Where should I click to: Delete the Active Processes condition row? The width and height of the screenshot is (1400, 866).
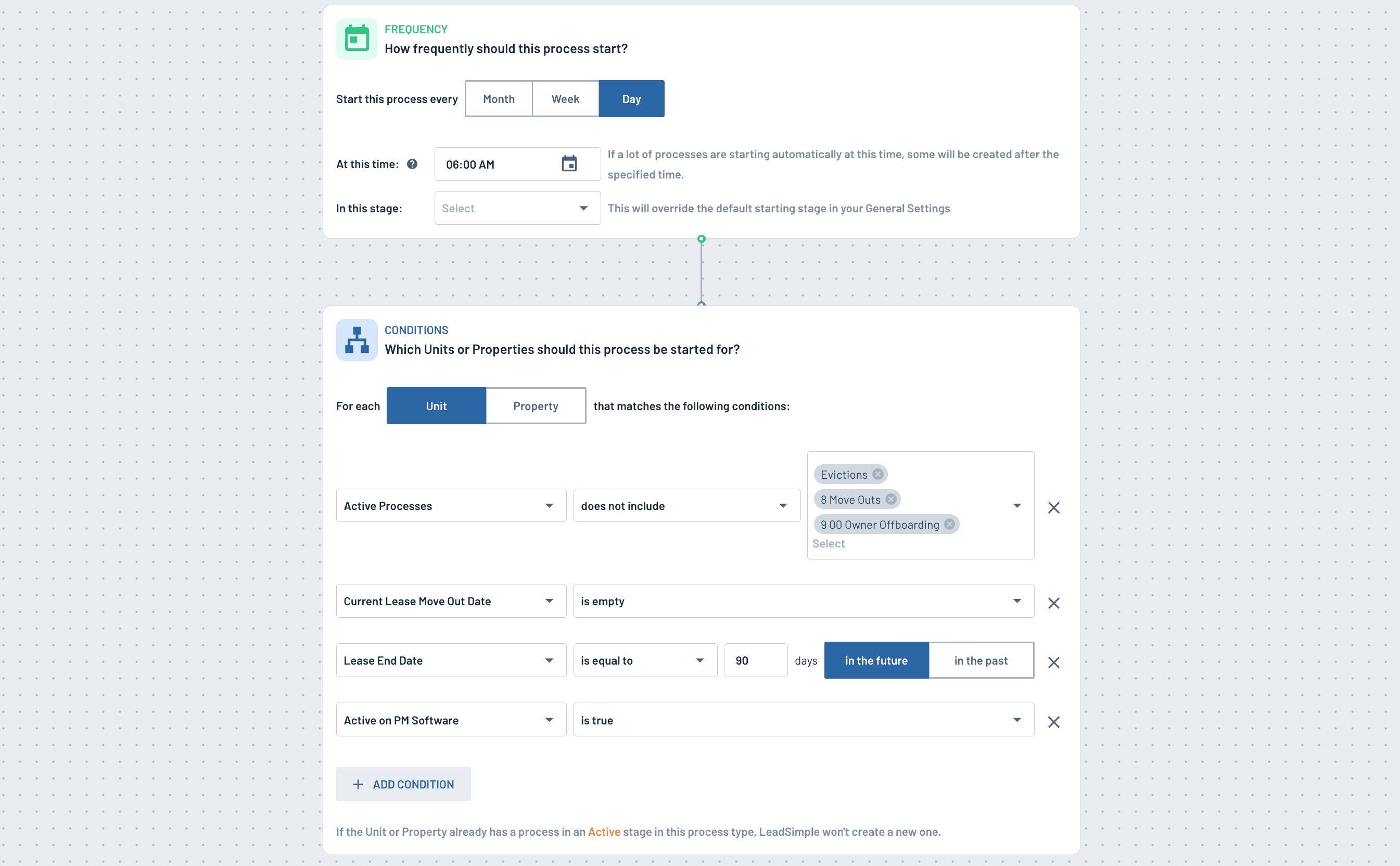1053,507
